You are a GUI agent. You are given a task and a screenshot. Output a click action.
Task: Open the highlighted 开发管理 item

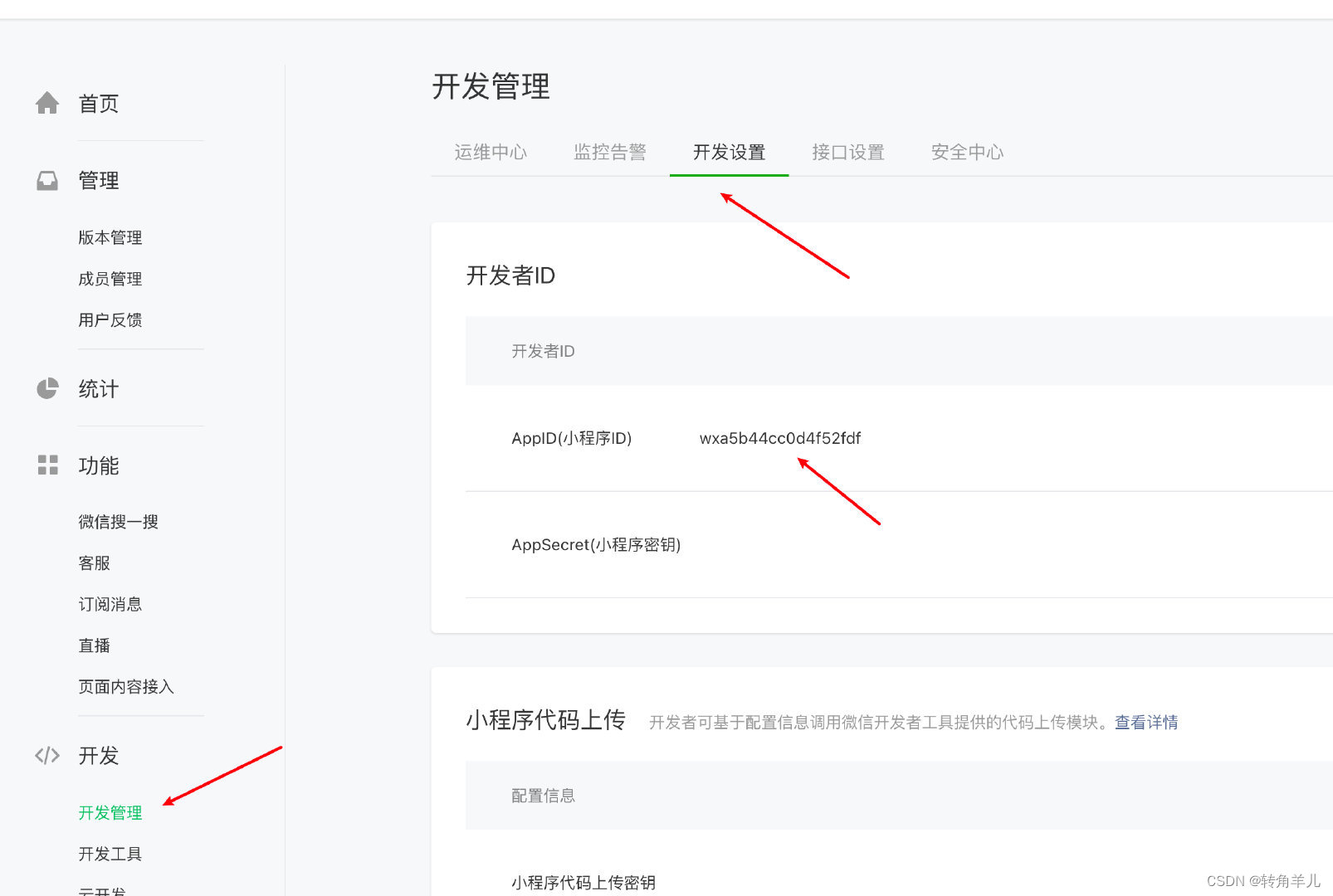pyautogui.click(x=110, y=812)
